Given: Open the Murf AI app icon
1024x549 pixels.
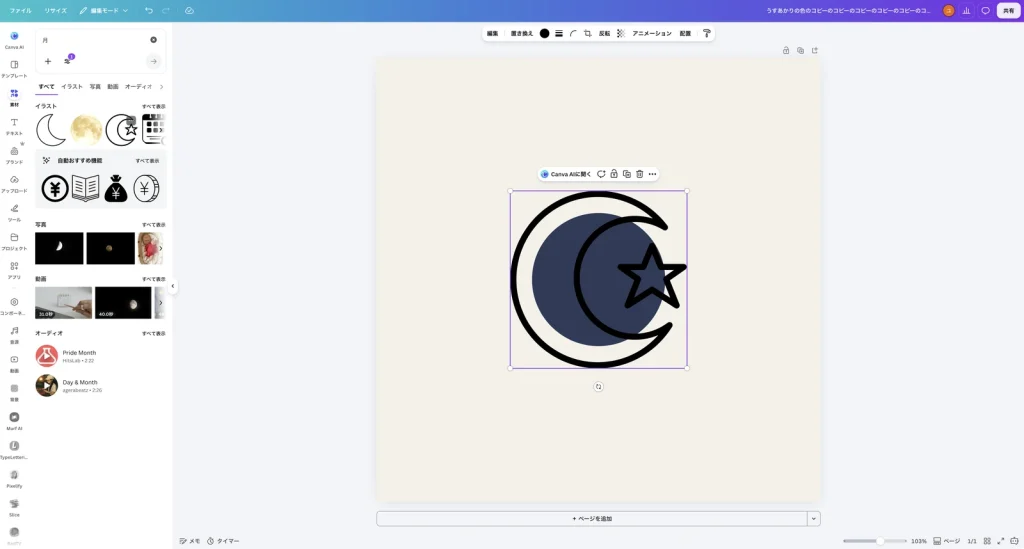Looking at the screenshot, I should (x=14, y=420).
